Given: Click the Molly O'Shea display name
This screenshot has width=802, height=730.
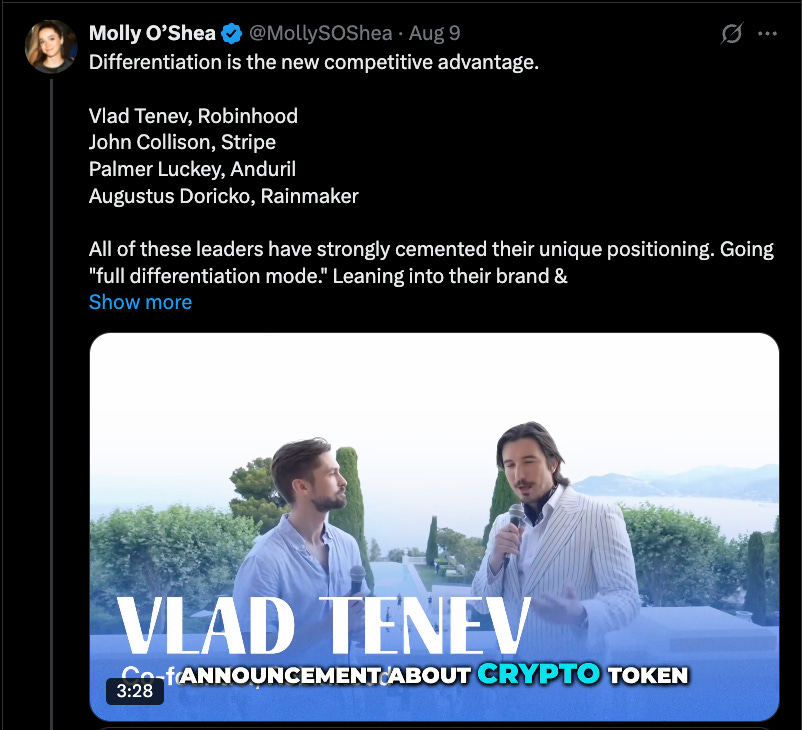Looking at the screenshot, I should pos(152,33).
